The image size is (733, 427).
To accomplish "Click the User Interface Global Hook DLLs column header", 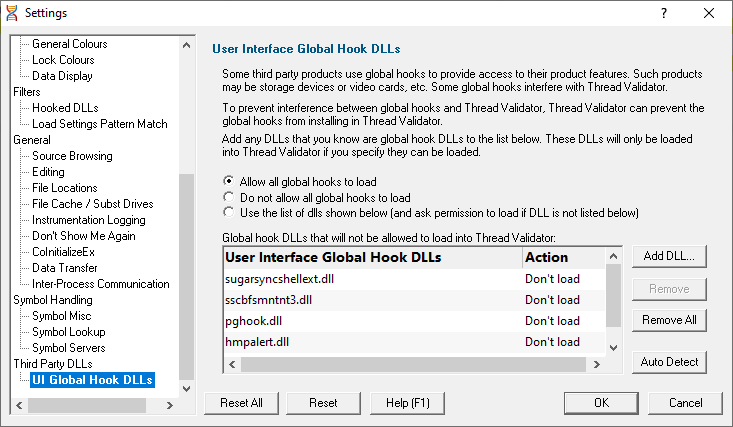I will [x=373, y=257].
